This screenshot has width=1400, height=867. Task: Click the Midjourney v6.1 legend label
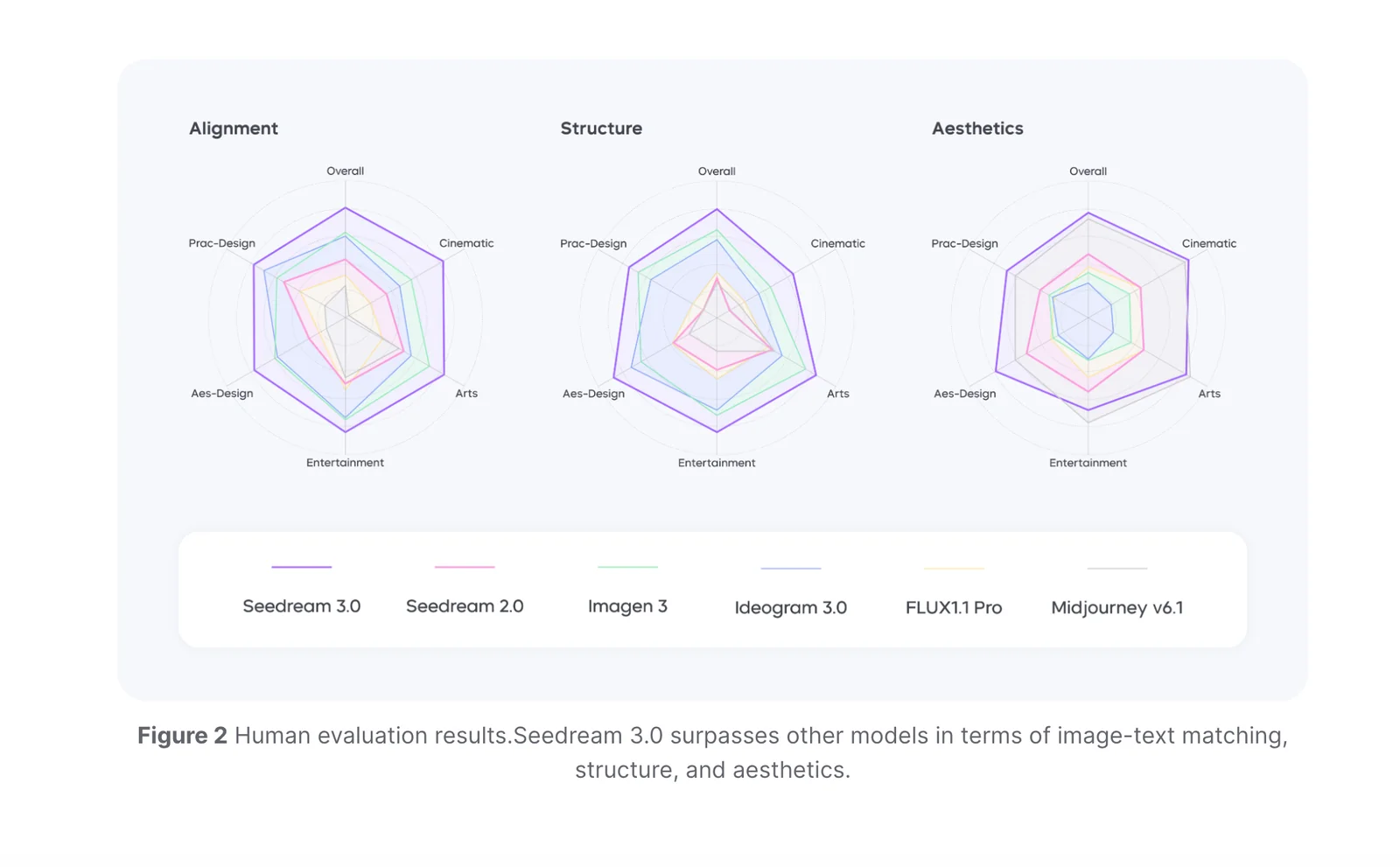1116,607
